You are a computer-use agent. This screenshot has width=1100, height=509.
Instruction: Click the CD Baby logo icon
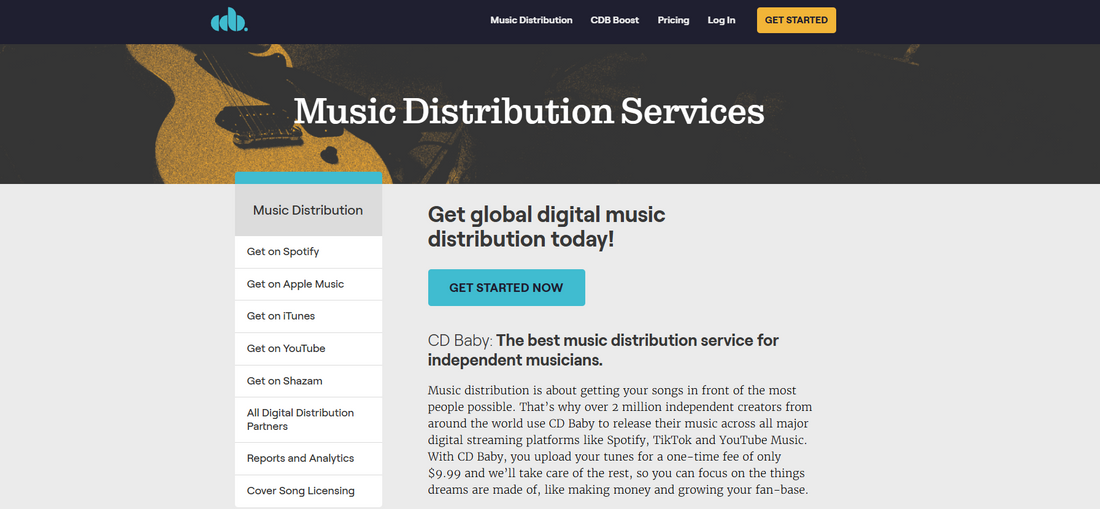coord(229,20)
